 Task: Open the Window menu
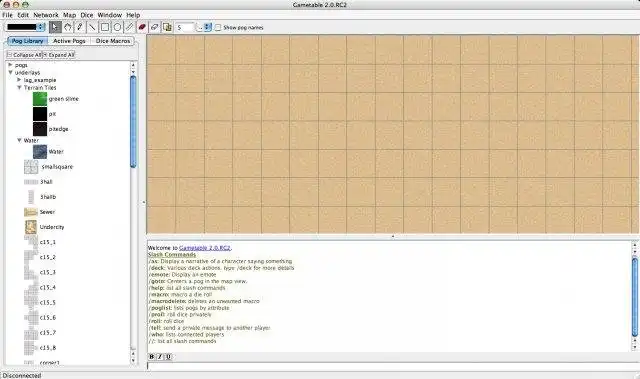[109, 15]
